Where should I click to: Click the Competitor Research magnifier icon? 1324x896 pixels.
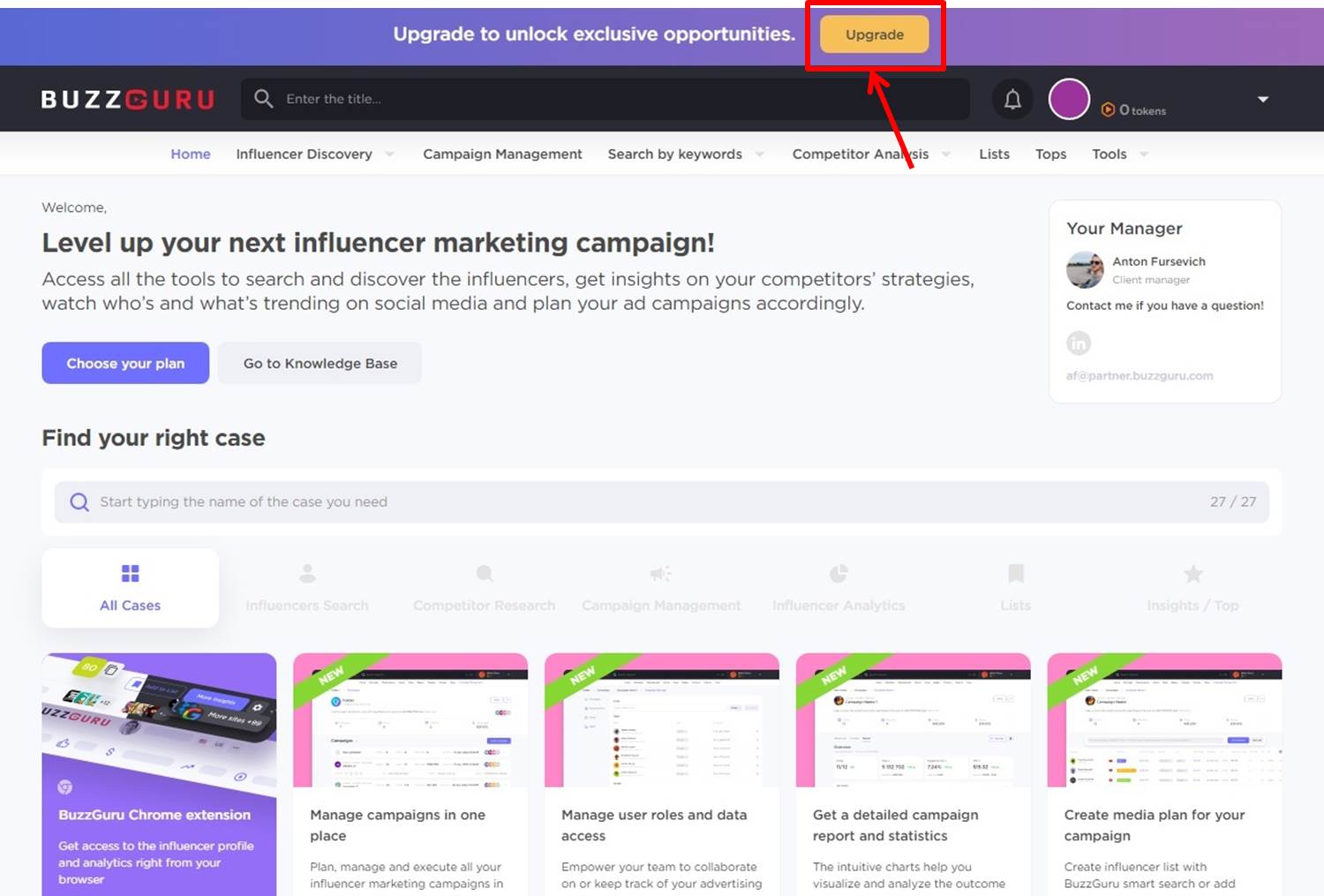pos(485,574)
